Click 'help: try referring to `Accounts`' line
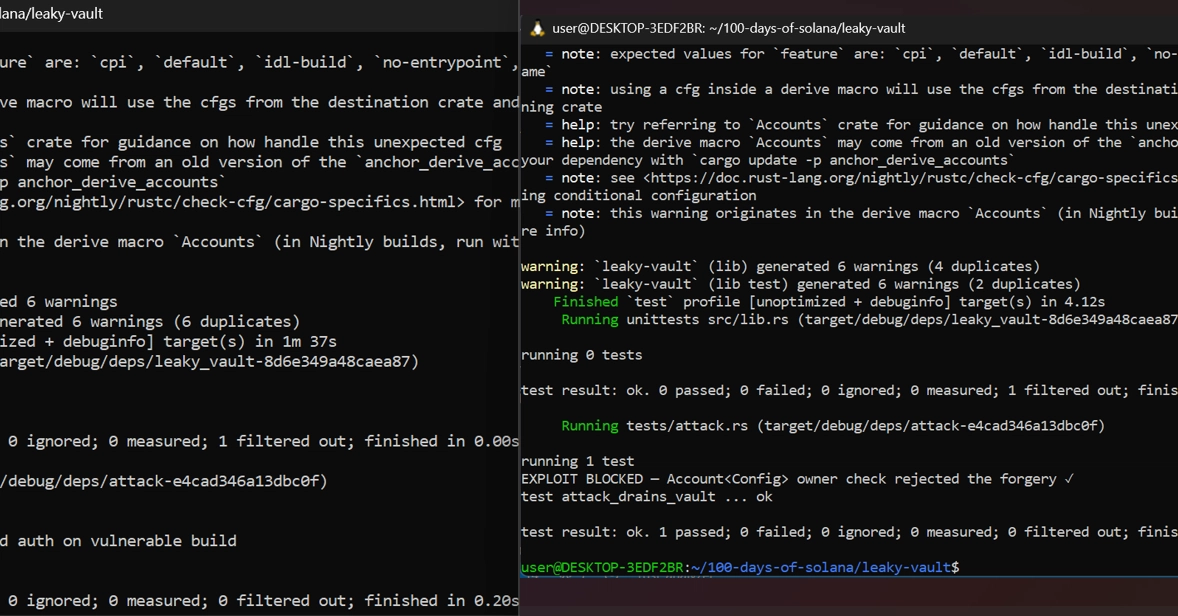 pyautogui.click(x=861, y=125)
